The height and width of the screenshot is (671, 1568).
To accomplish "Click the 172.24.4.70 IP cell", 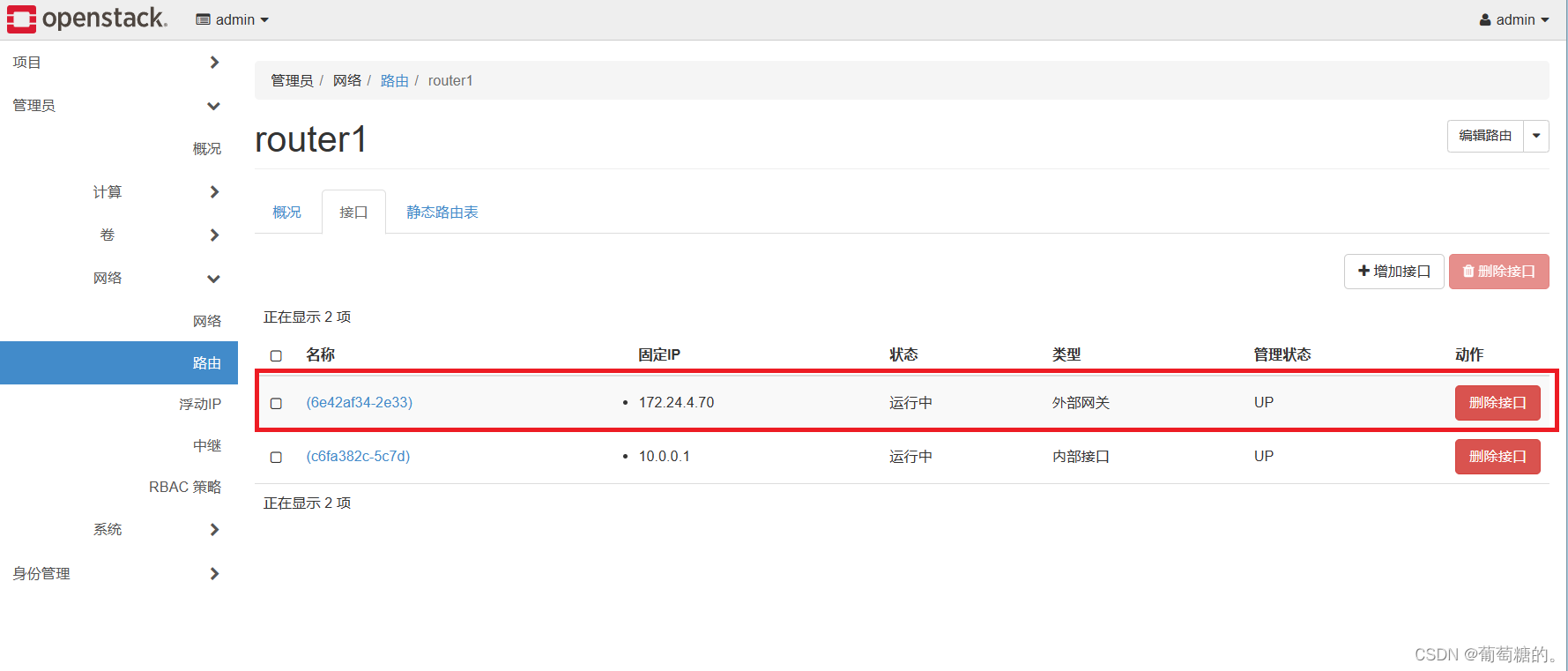I will (676, 402).
